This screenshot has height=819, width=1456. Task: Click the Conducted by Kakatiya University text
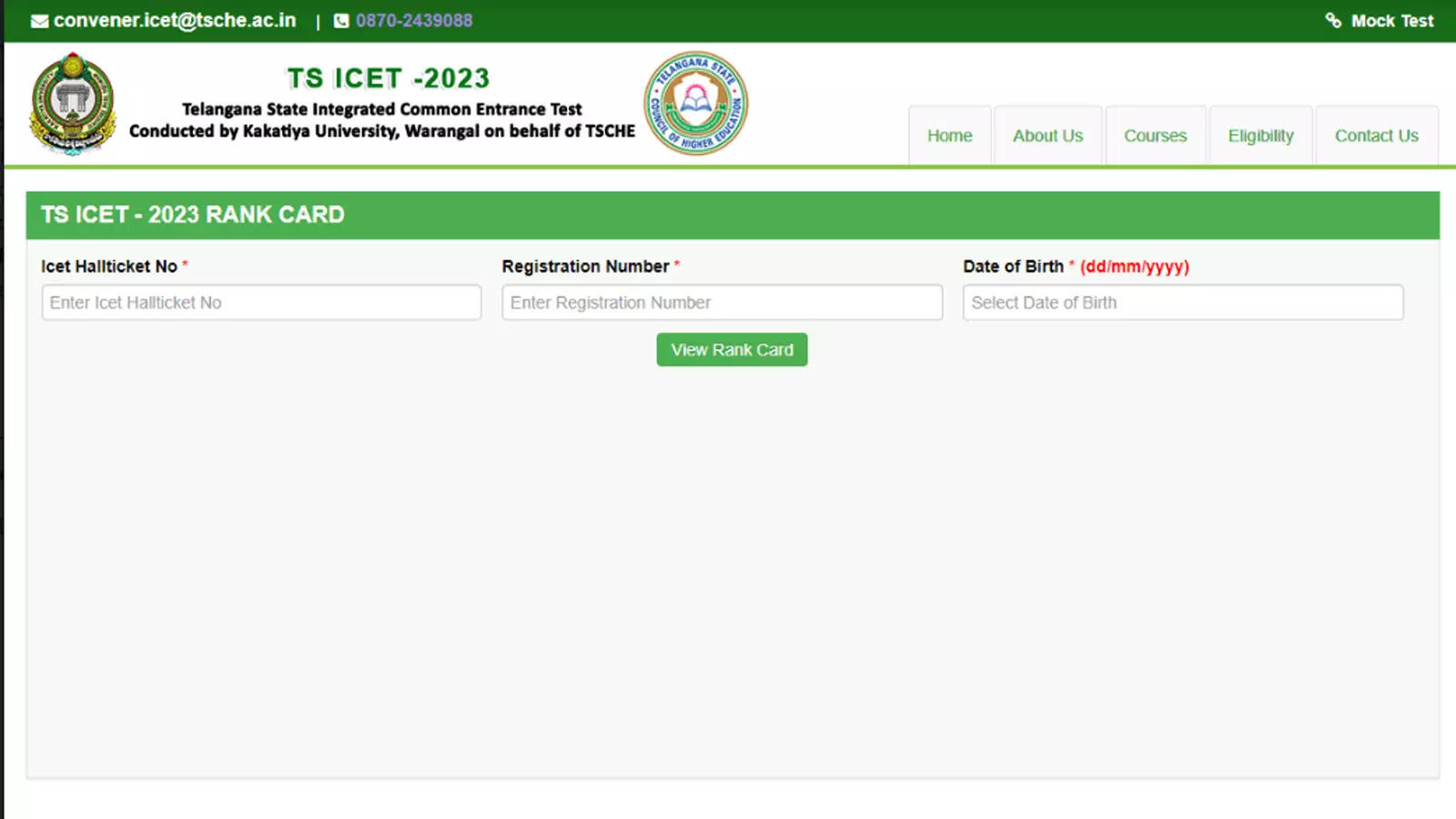coord(382,131)
